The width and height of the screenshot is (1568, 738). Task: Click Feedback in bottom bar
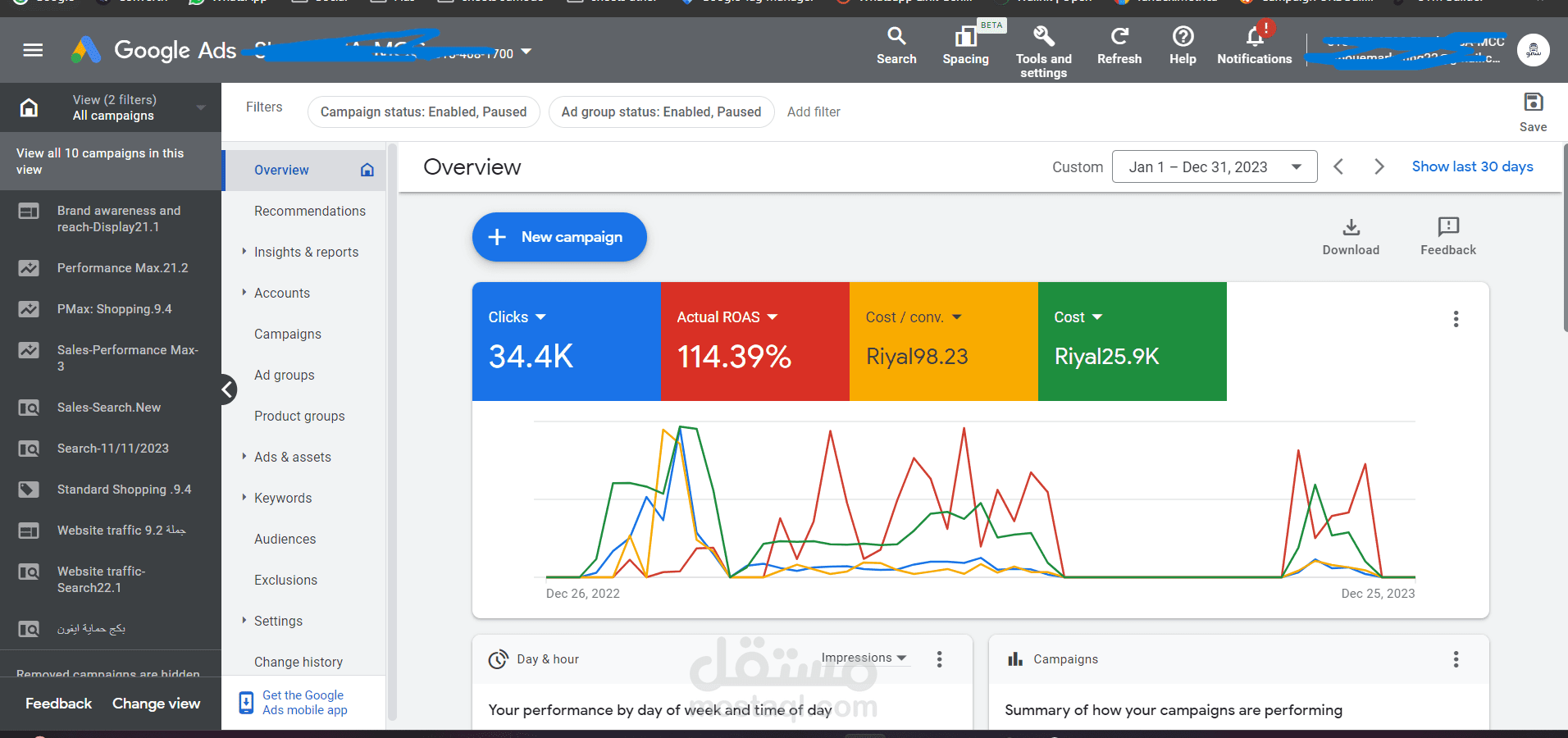(x=58, y=704)
